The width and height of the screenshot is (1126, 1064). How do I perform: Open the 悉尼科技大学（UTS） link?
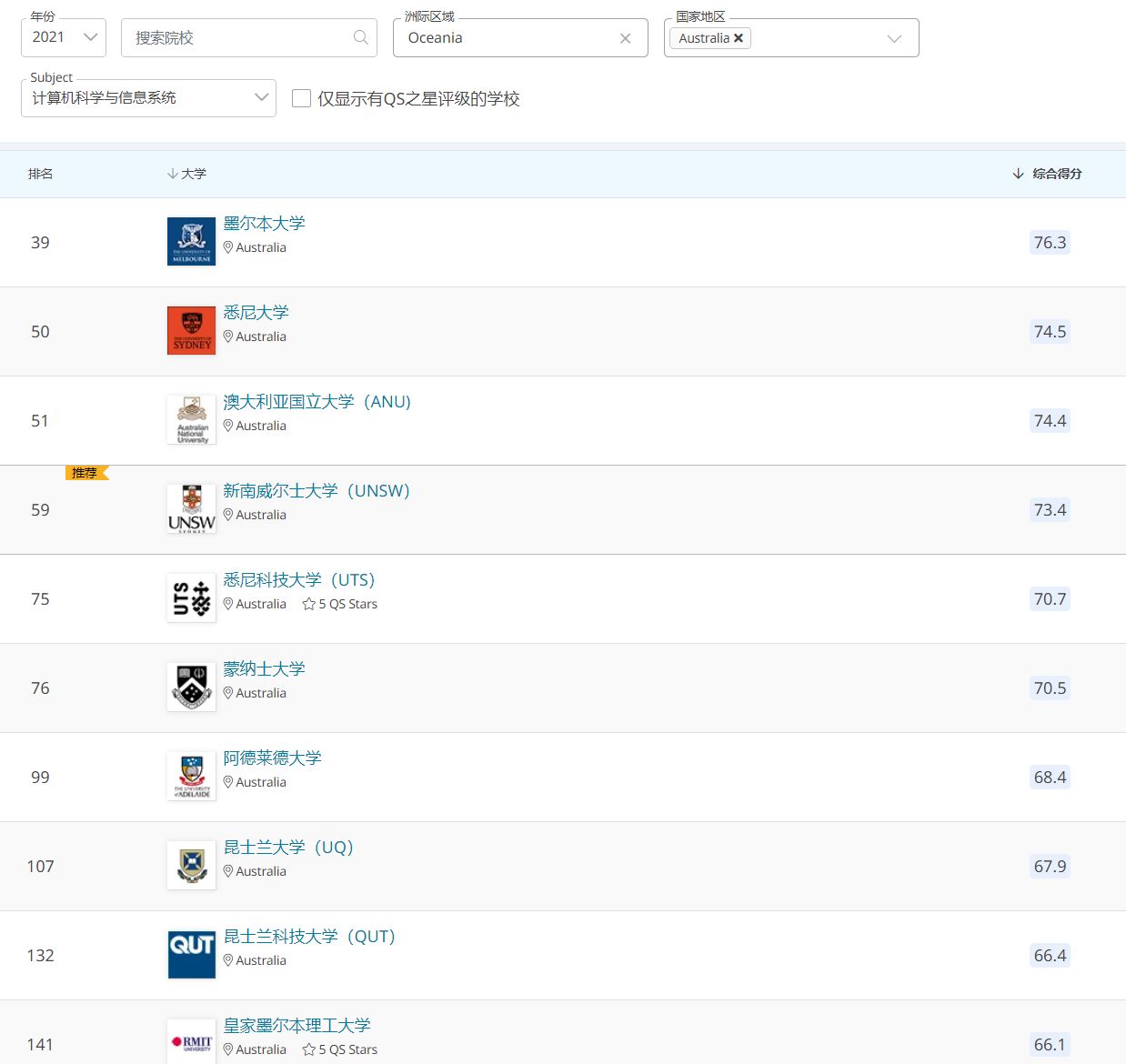coord(299,580)
